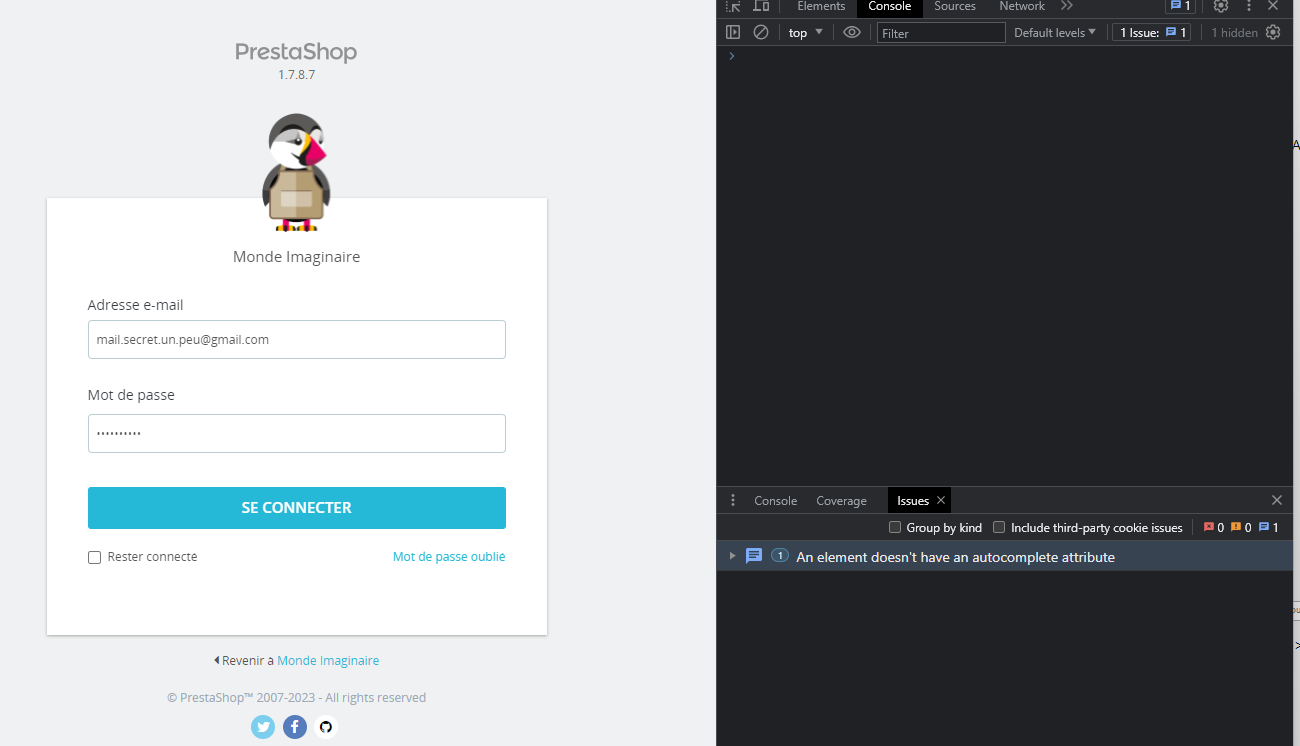This screenshot has height=746, width=1300.
Task: Click the puffin mascot image
Action: [296, 172]
